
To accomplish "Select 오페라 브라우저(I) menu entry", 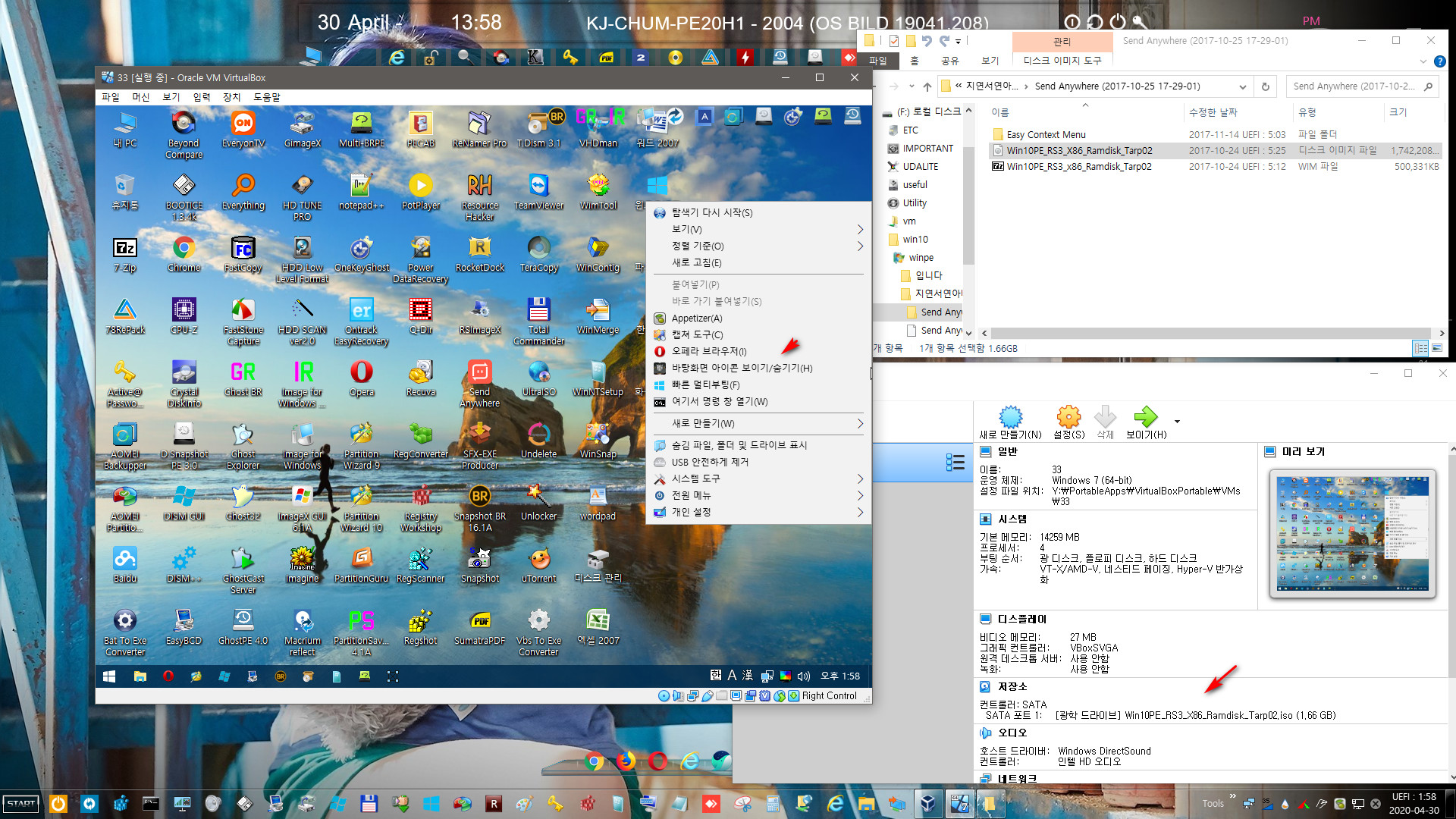I will coord(758,351).
